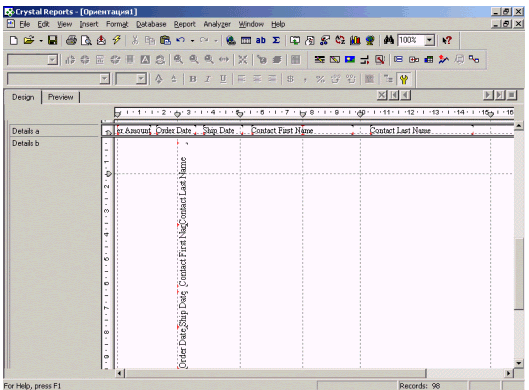Screen dimensions: 529x390
Task: Click the horizontal scrollbar thumb
Action: tap(276, 373)
